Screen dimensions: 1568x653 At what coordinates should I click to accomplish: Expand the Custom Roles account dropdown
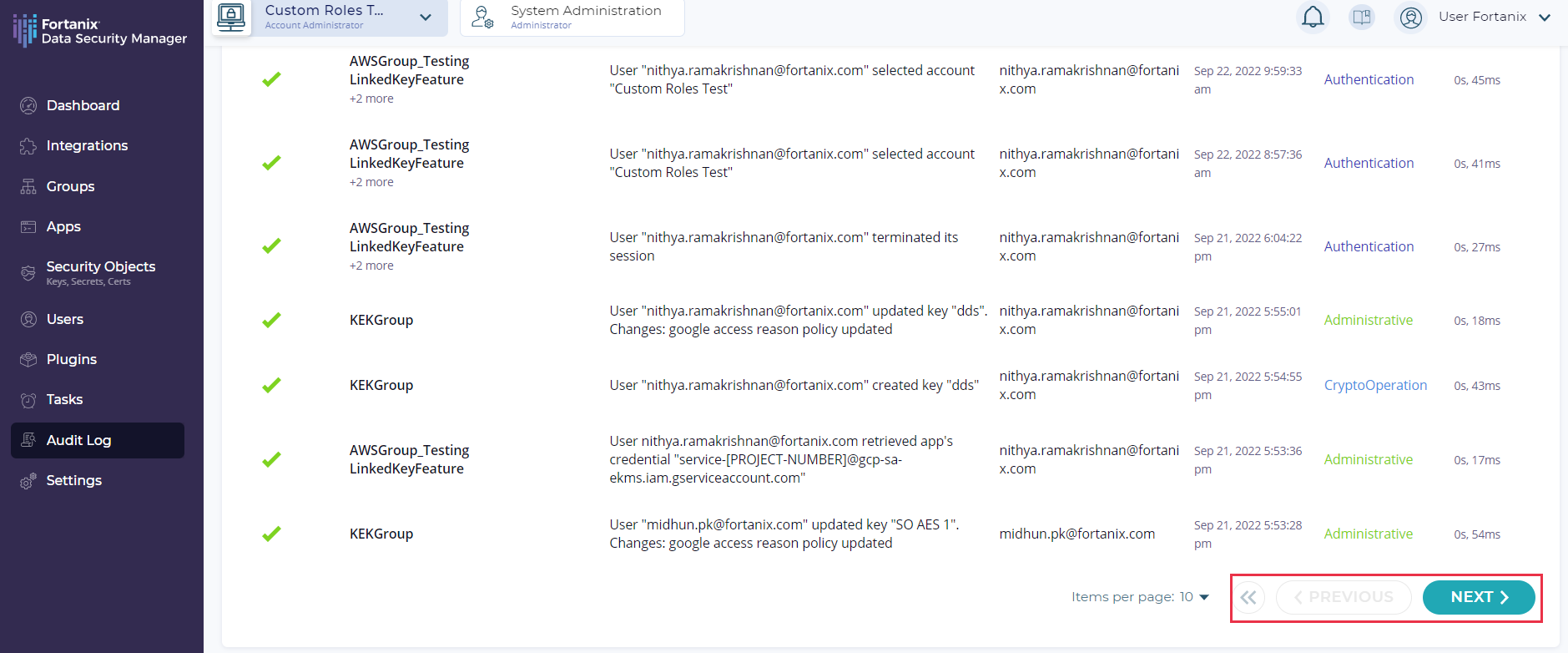(426, 18)
